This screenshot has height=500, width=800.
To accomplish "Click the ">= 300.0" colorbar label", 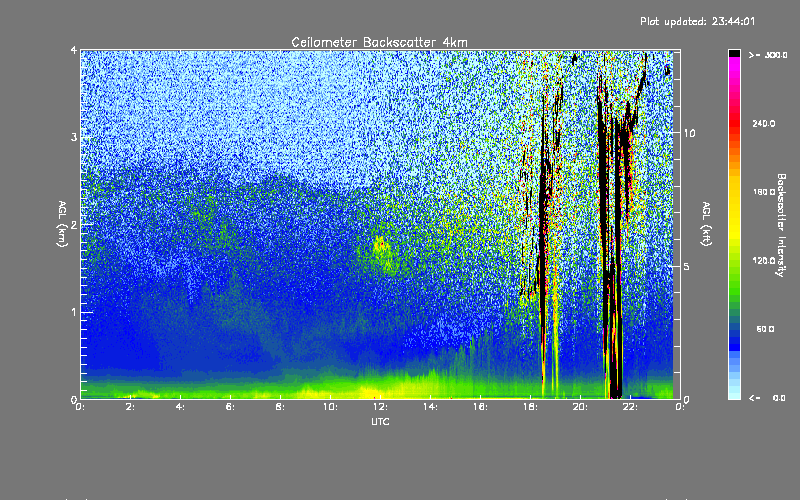I will tap(768, 55).
